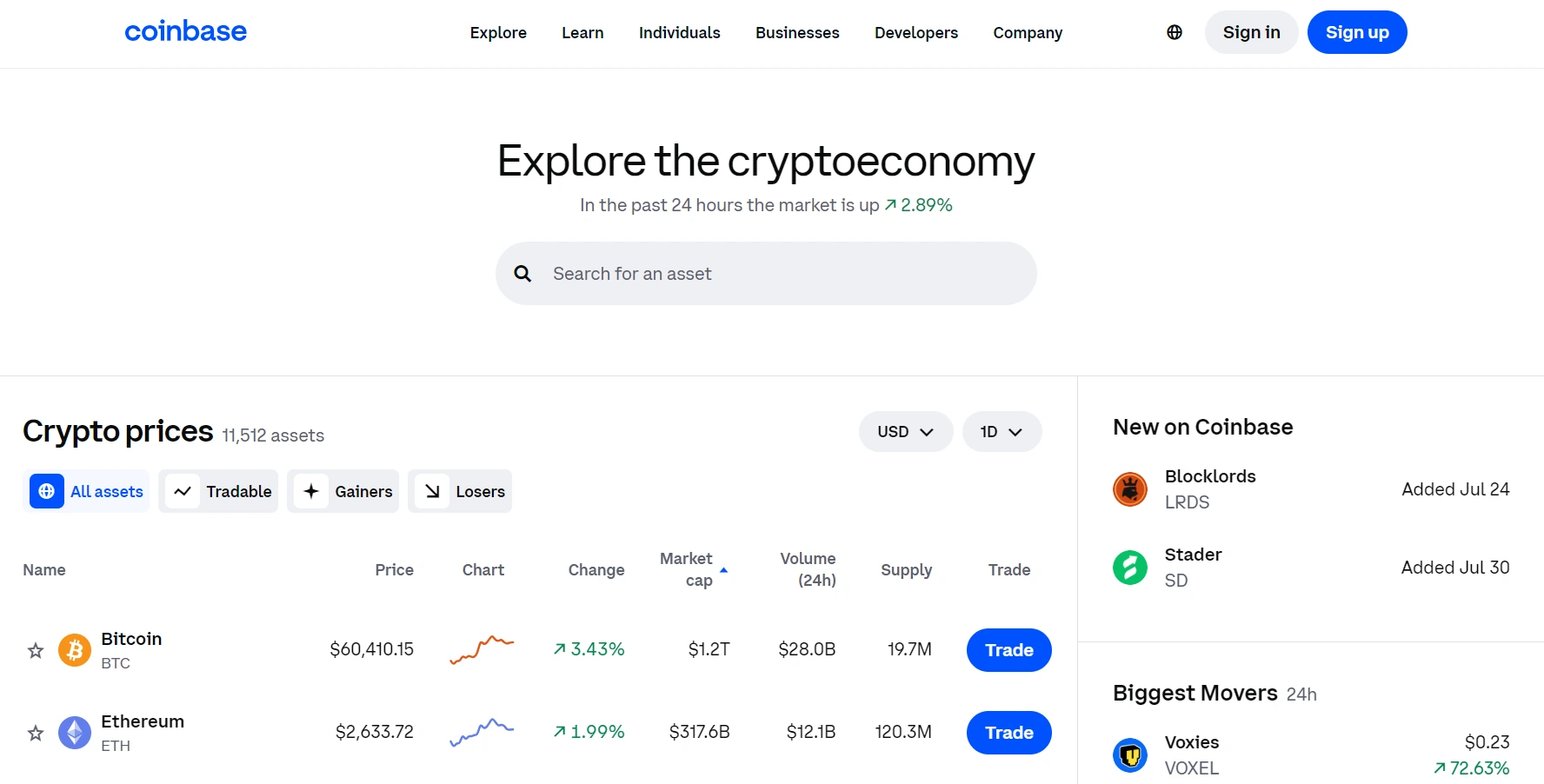
Task: Open the language globe selector
Action: 1175,32
